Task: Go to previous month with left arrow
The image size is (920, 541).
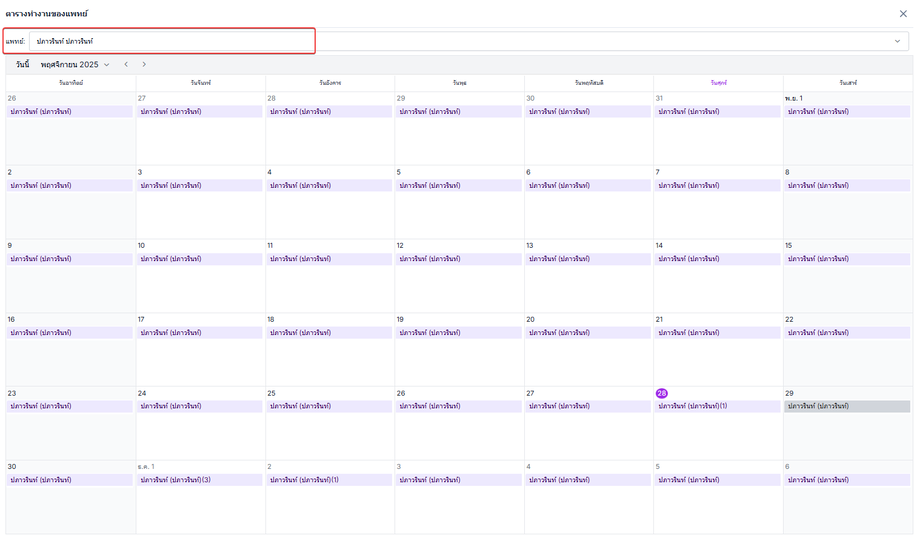Action: pos(126,64)
